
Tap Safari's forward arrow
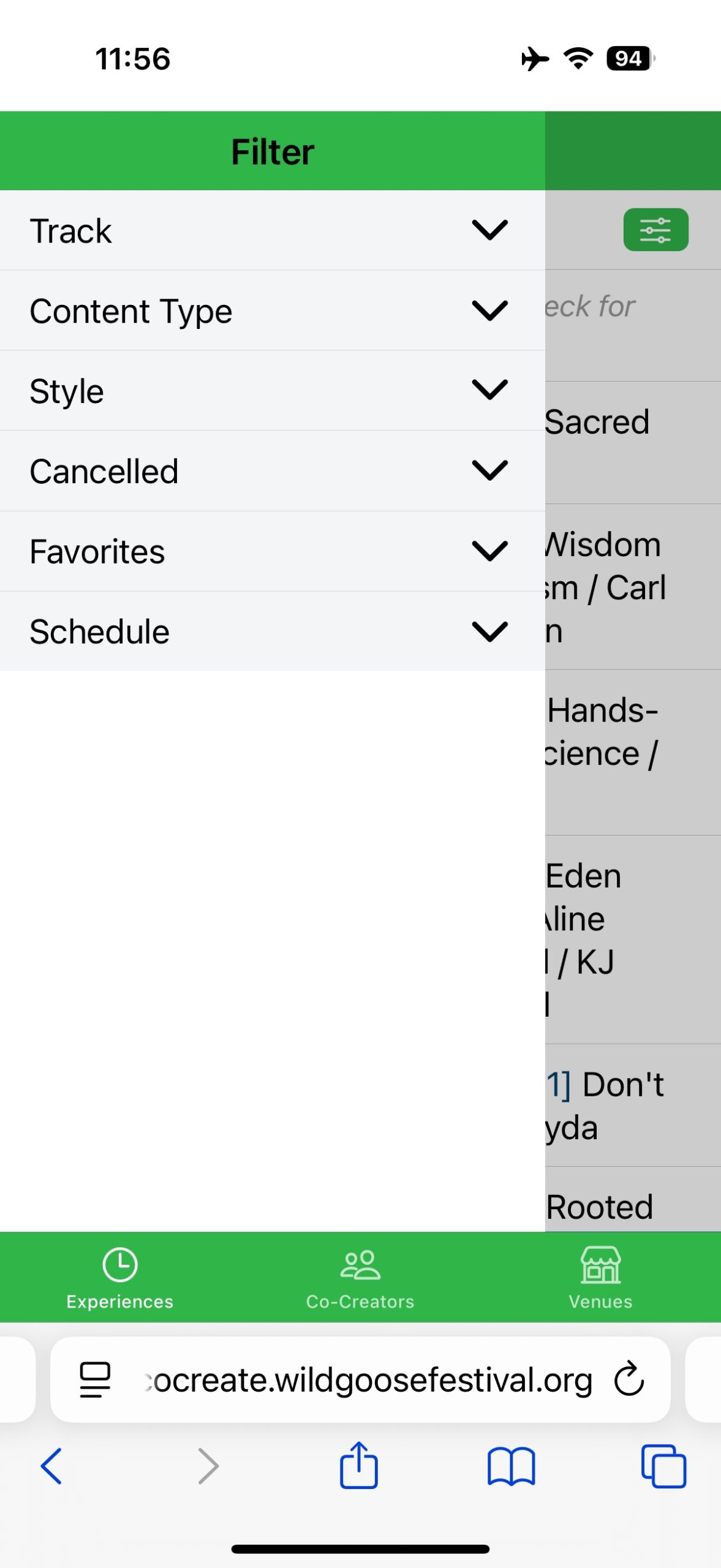(208, 1466)
